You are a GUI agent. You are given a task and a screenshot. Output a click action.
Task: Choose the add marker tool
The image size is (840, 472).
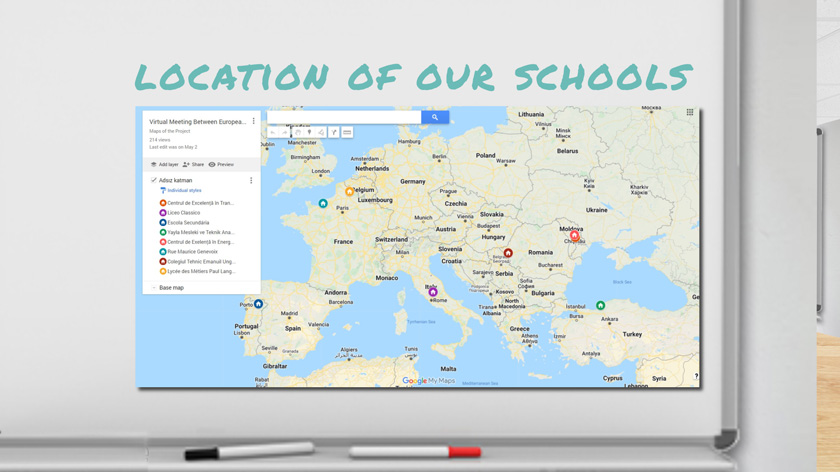click(x=309, y=132)
